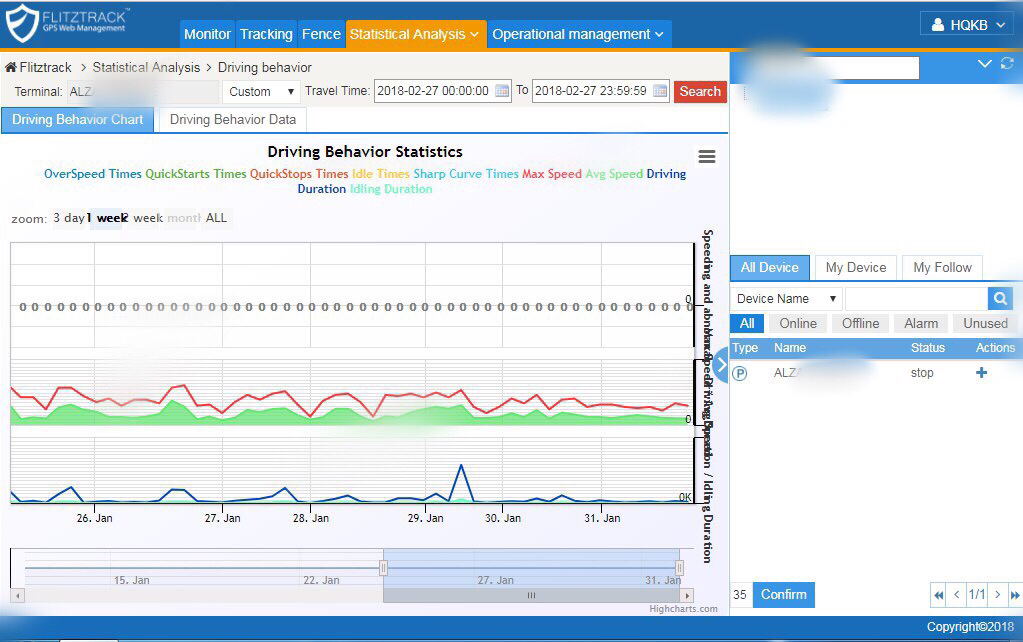The image size is (1023, 642).
Task: Click the travel start time field
Action: coord(442,91)
